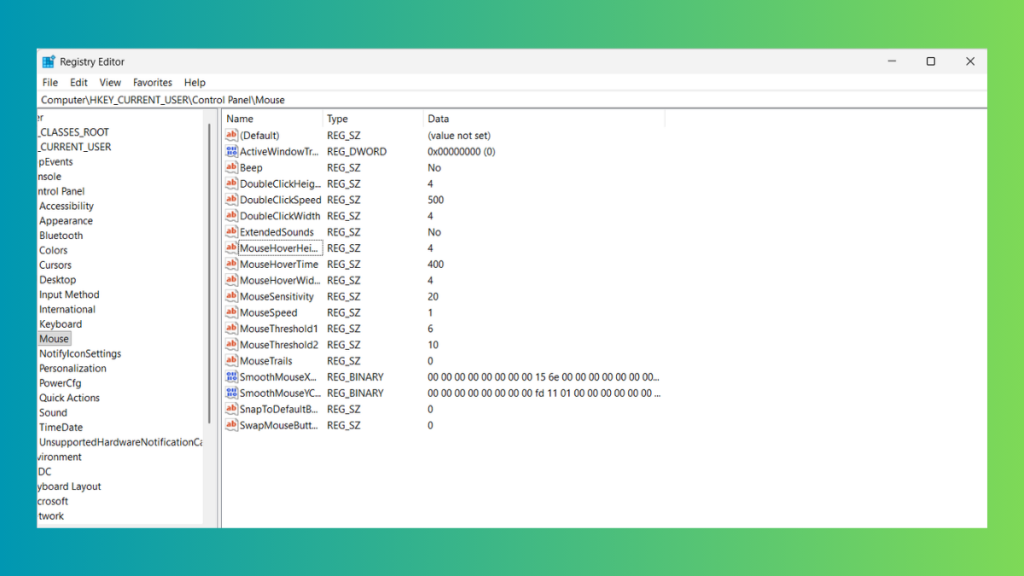The image size is (1024, 576).
Task: Click the registry path address bar
Action: point(512,100)
